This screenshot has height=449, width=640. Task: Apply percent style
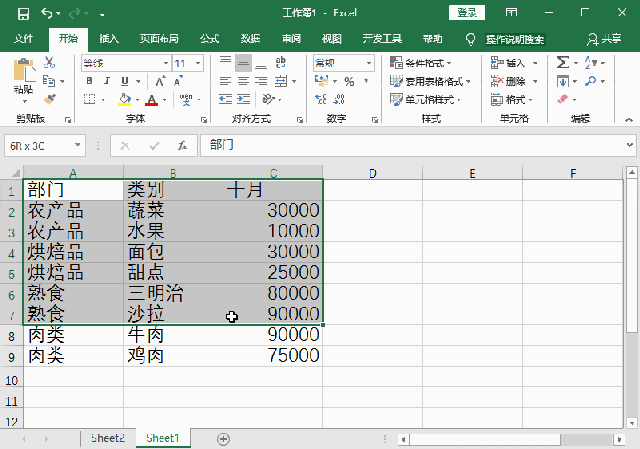click(349, 81)
